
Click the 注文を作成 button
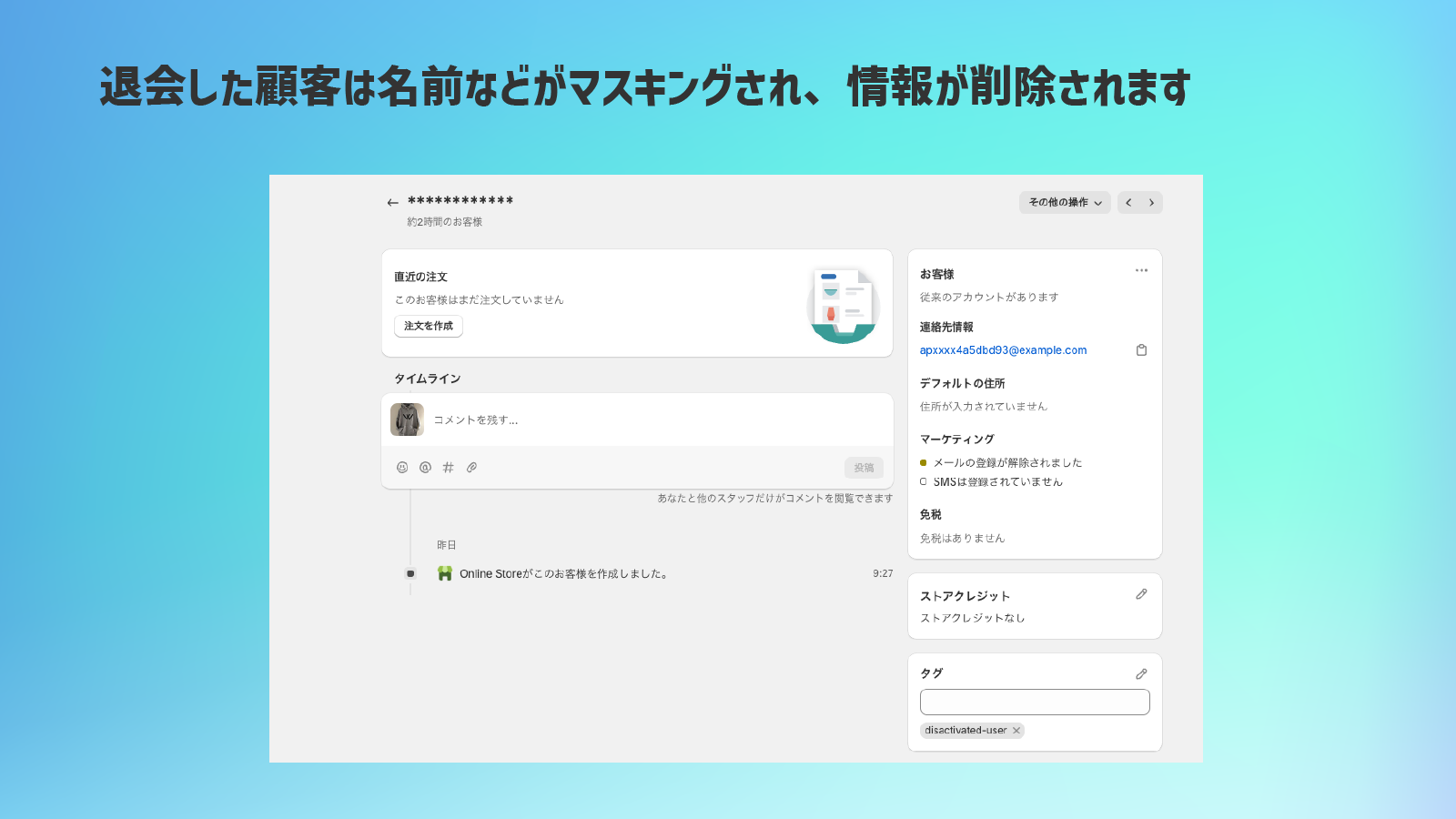428,326
